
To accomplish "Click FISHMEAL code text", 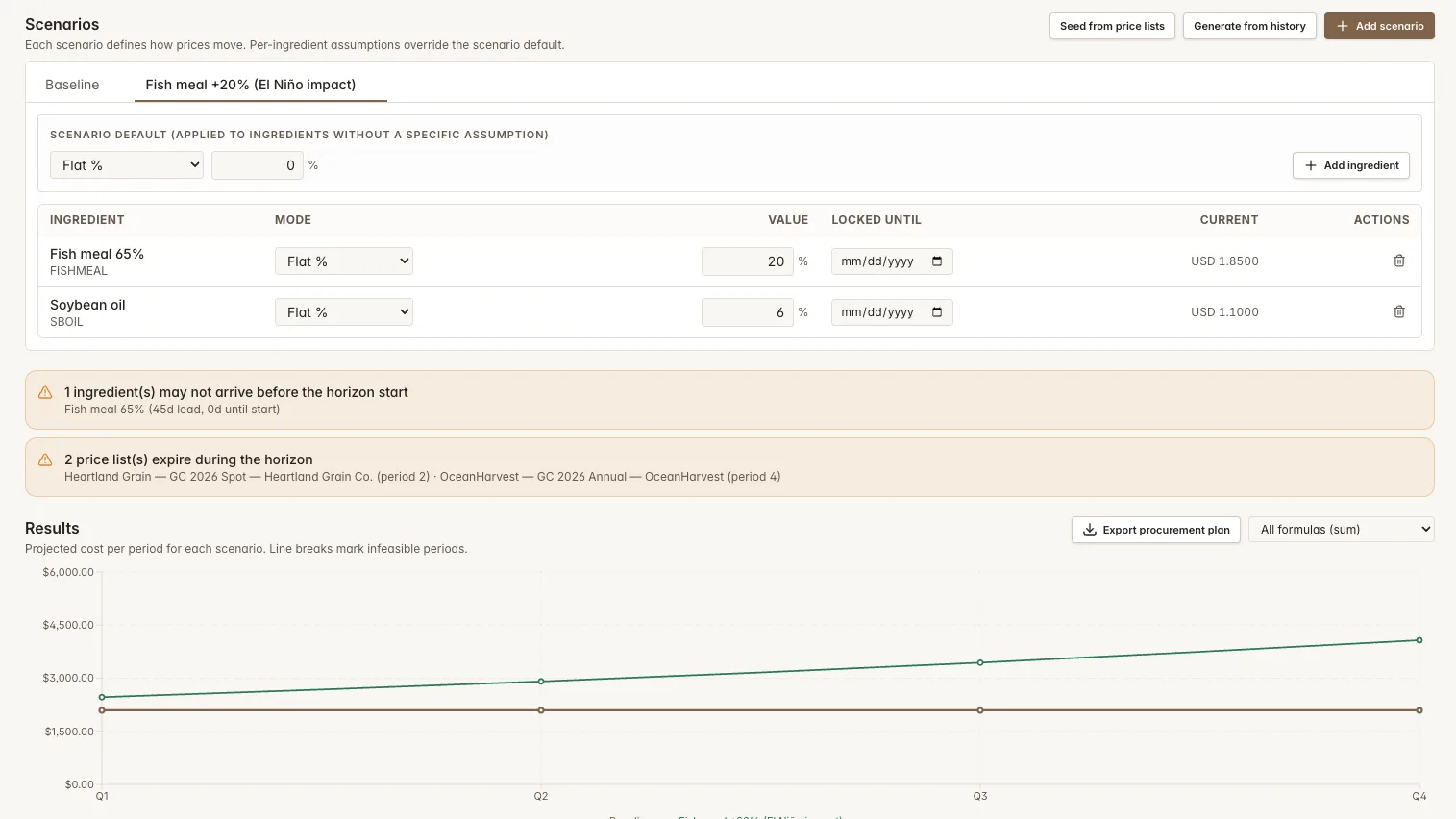I will tap(79, 271).
